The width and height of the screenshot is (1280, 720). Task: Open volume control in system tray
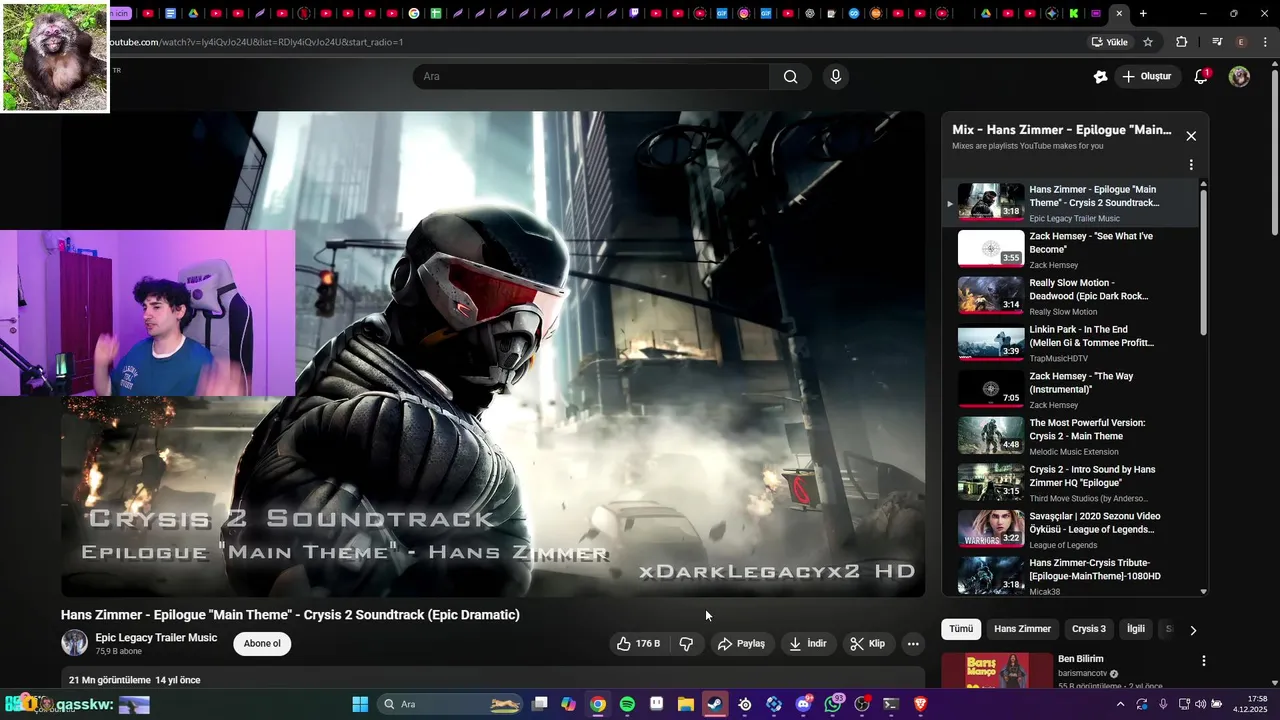pyautogui.click(x=1201, y=704)
